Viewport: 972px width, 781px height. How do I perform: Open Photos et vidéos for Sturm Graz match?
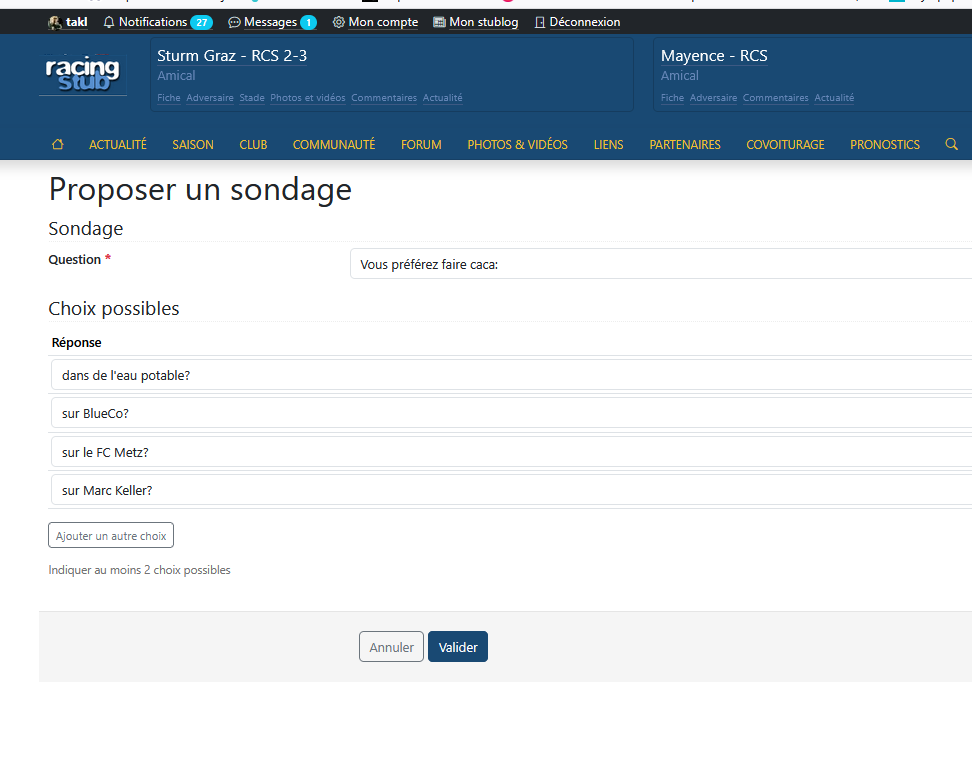point(307,98)
